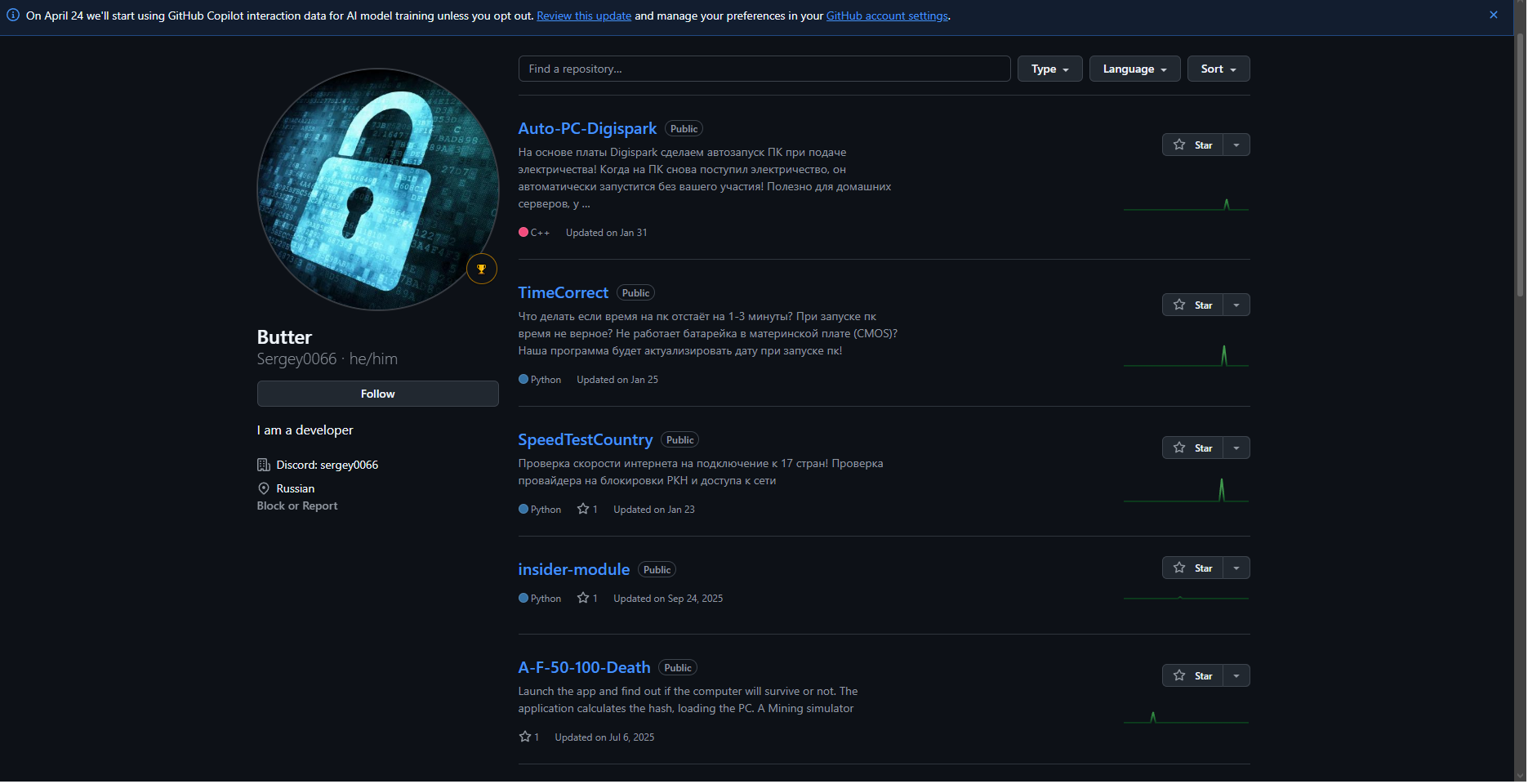
Task: Open the achievements trophy badge on the avatar
Action: (x=482, y=269)
